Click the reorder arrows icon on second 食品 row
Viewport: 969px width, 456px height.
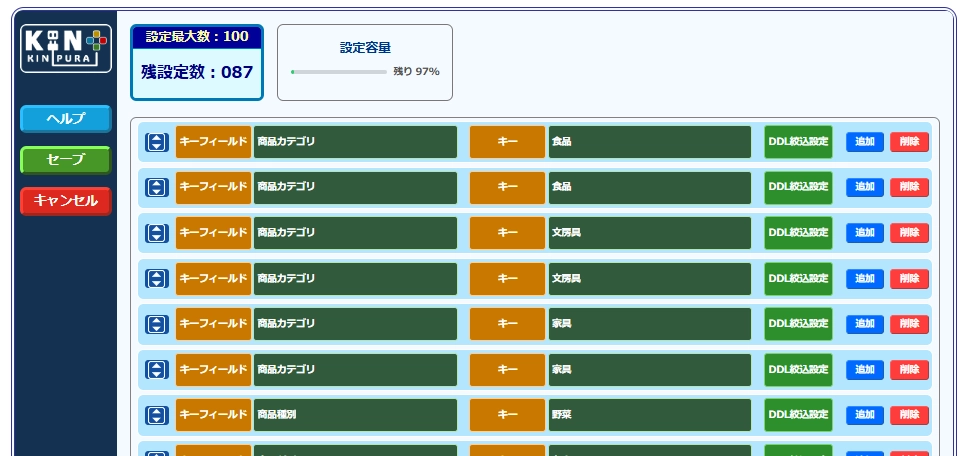point(157,187)
